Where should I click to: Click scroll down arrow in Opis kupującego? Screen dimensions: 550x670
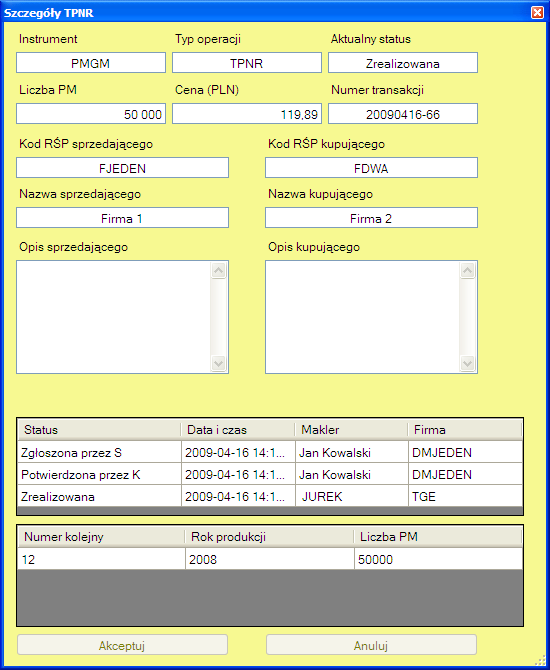468,364
